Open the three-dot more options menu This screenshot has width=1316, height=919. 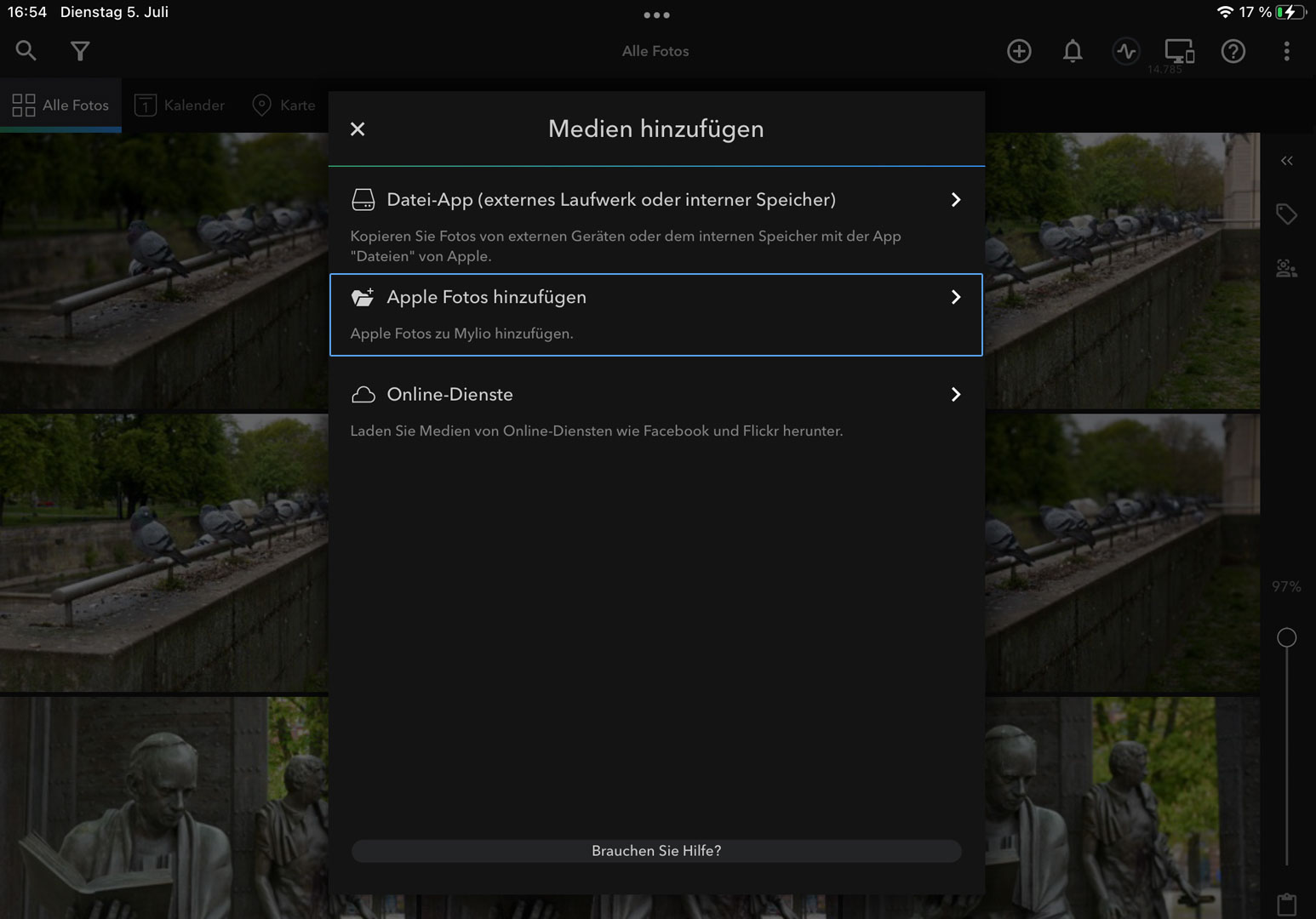coord(1286,51)
